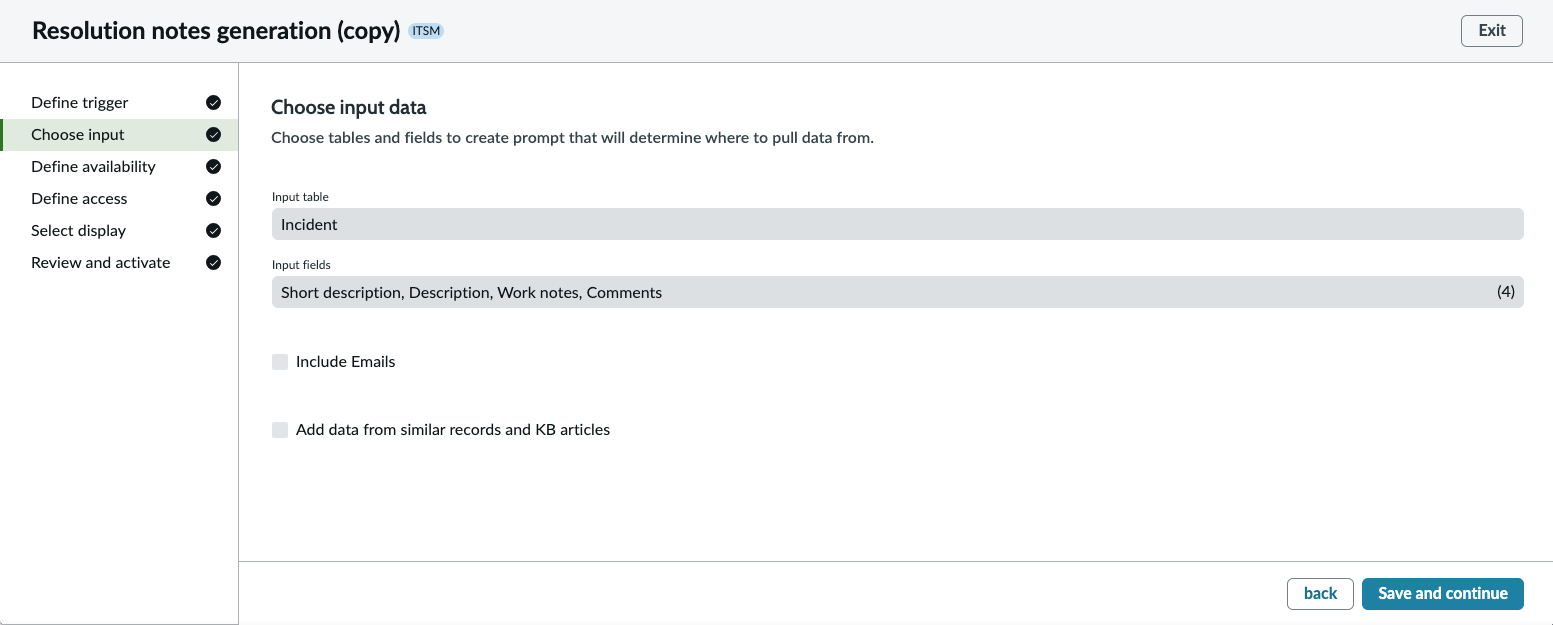Open the Define availability step
The image size is (1553, 625).
click(119, 167)
